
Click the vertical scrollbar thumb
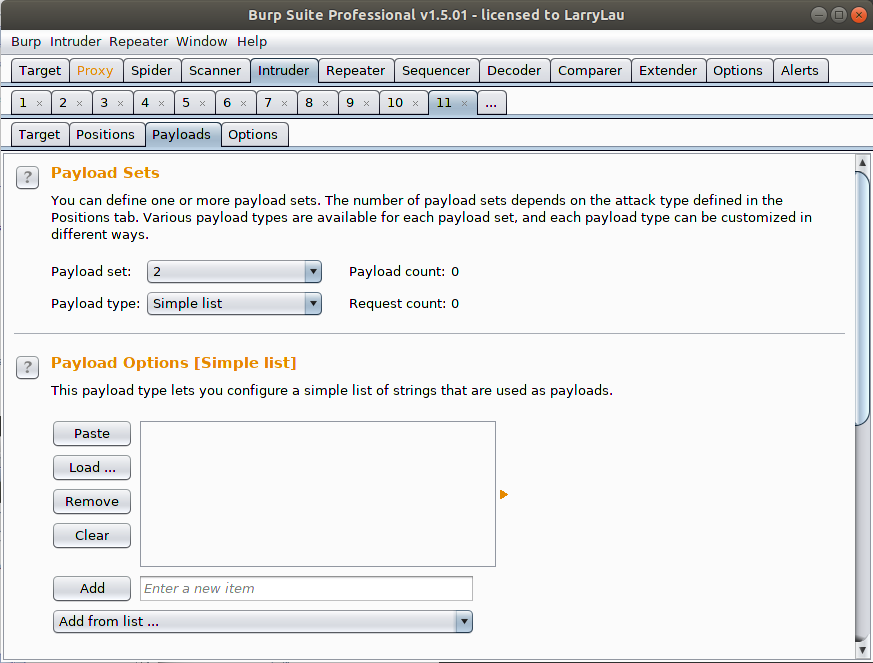click(862, 298)
